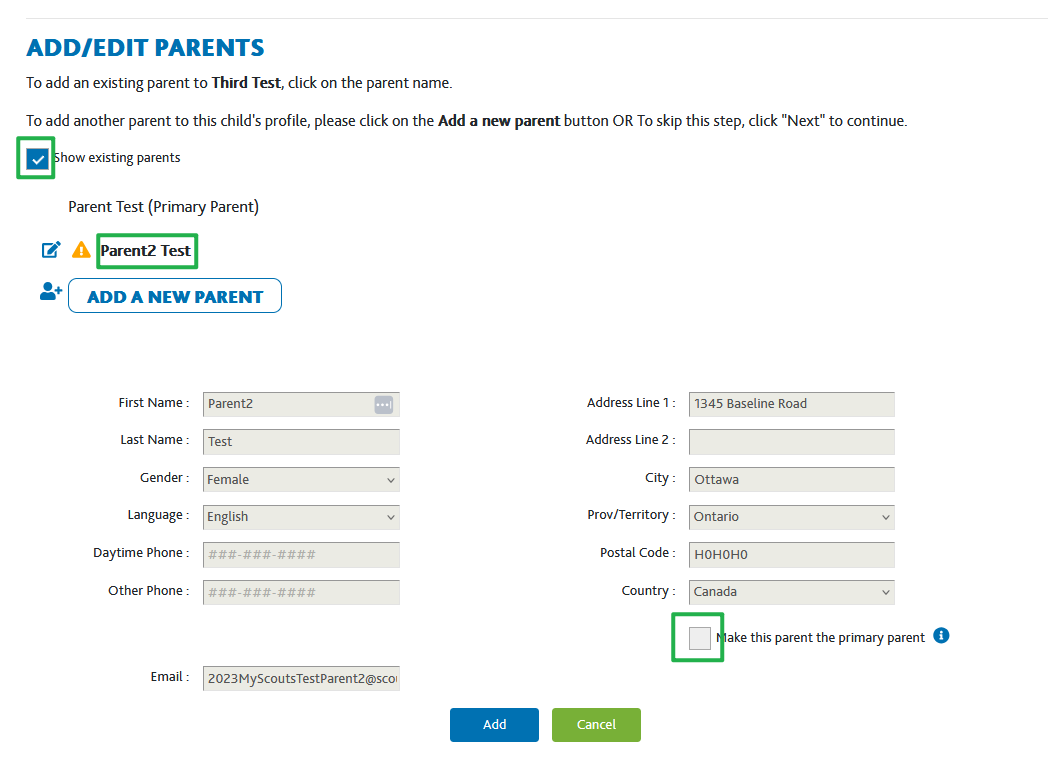Viewport: 1048px width, 773px height.
Task: Uncheck Show existing parents checkbox
Action: tap(37, 159)
